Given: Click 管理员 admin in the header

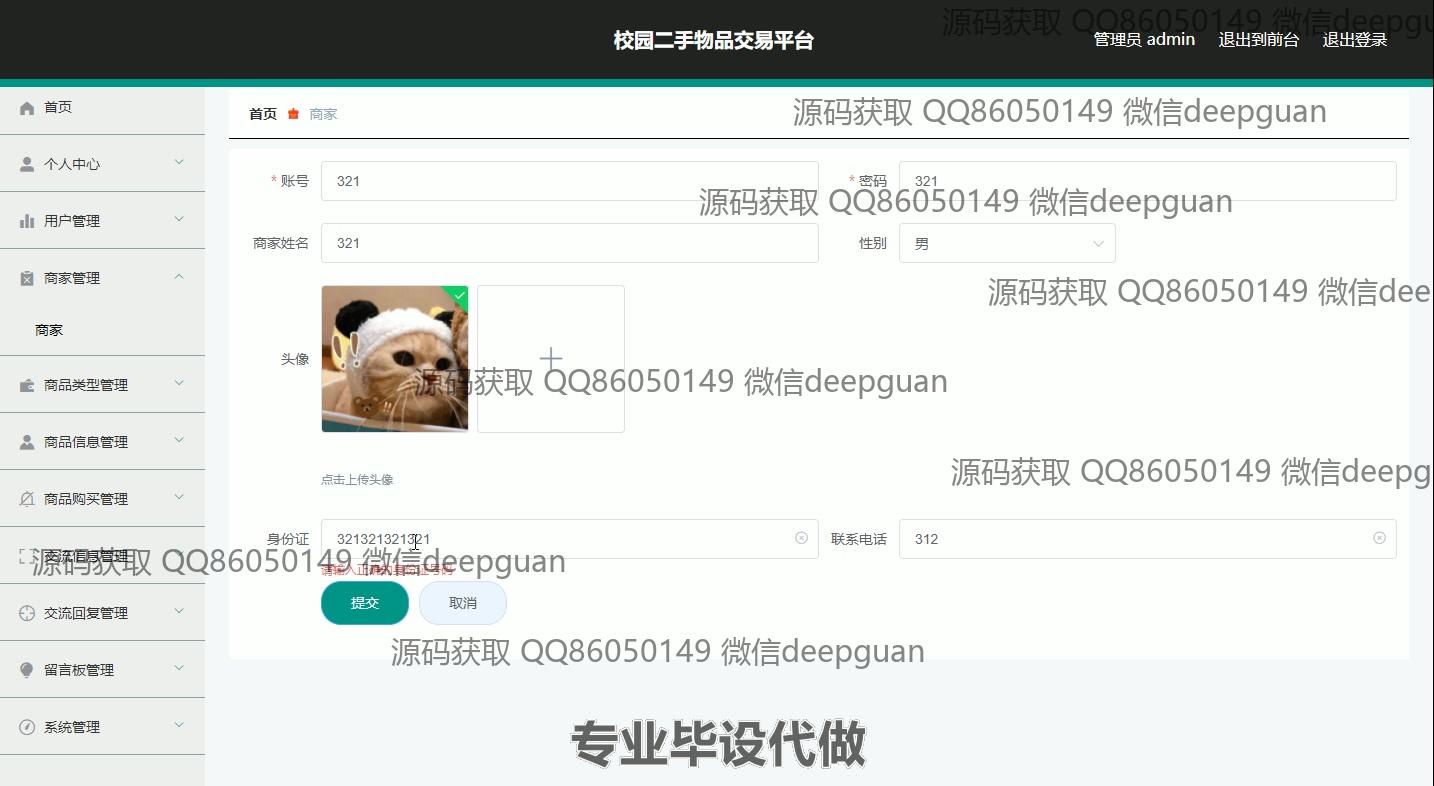Looking at the screenshot, I should pyautogui.click(x=1144, y=40).
